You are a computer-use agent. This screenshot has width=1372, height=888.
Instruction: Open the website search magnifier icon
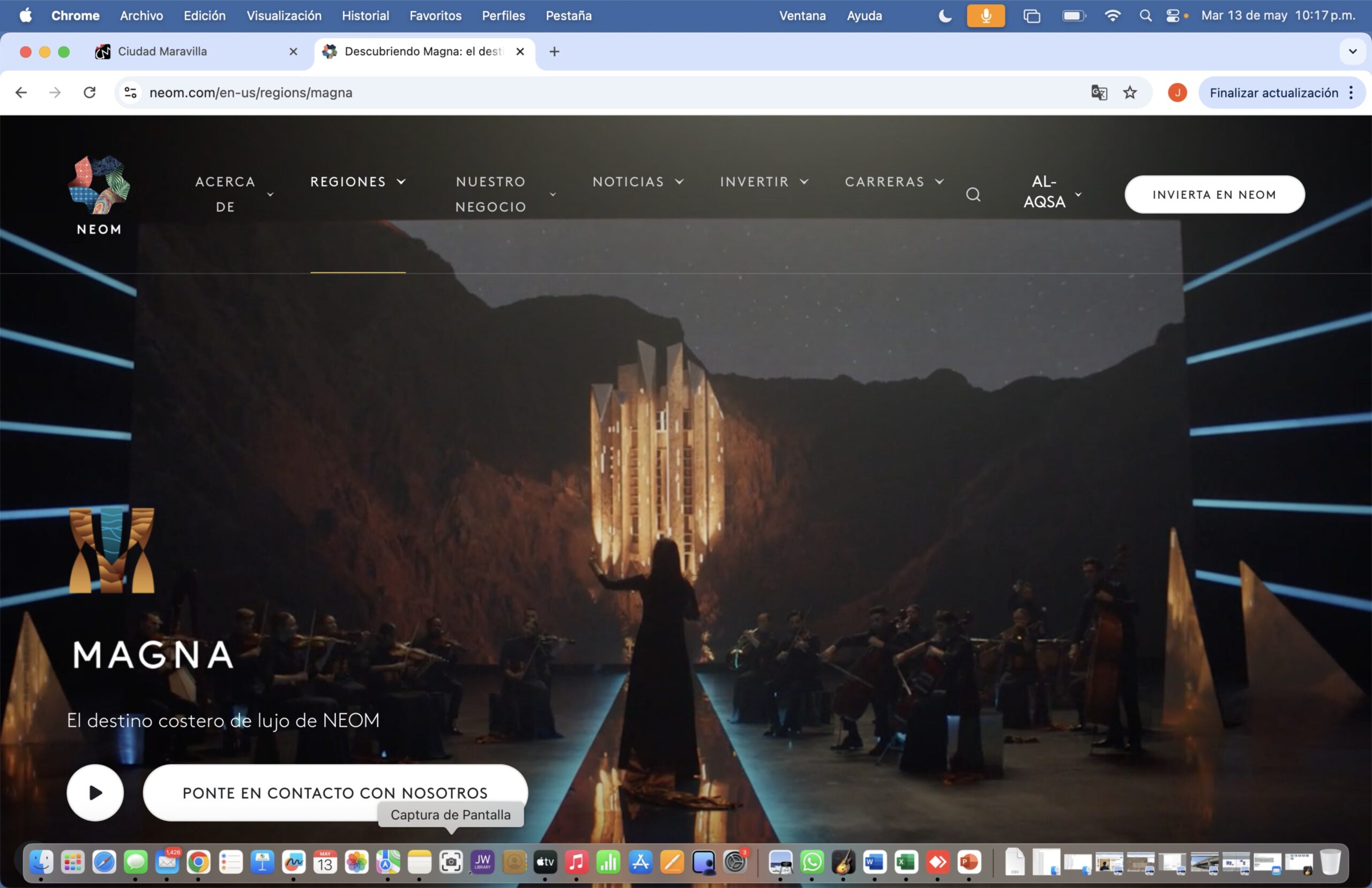(973, 195)
